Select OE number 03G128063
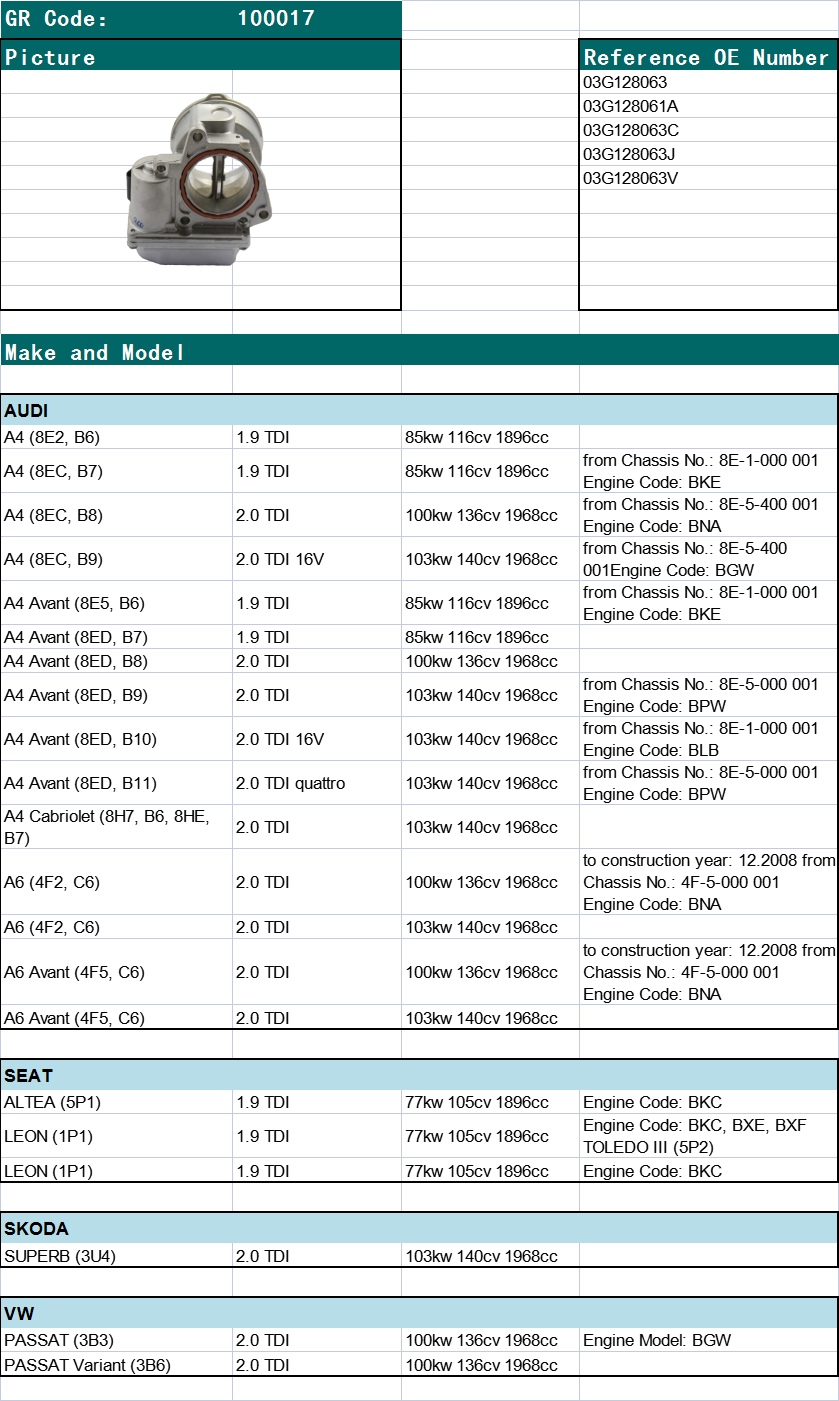This screenshot has height=1401, width=839. (708, 82)
